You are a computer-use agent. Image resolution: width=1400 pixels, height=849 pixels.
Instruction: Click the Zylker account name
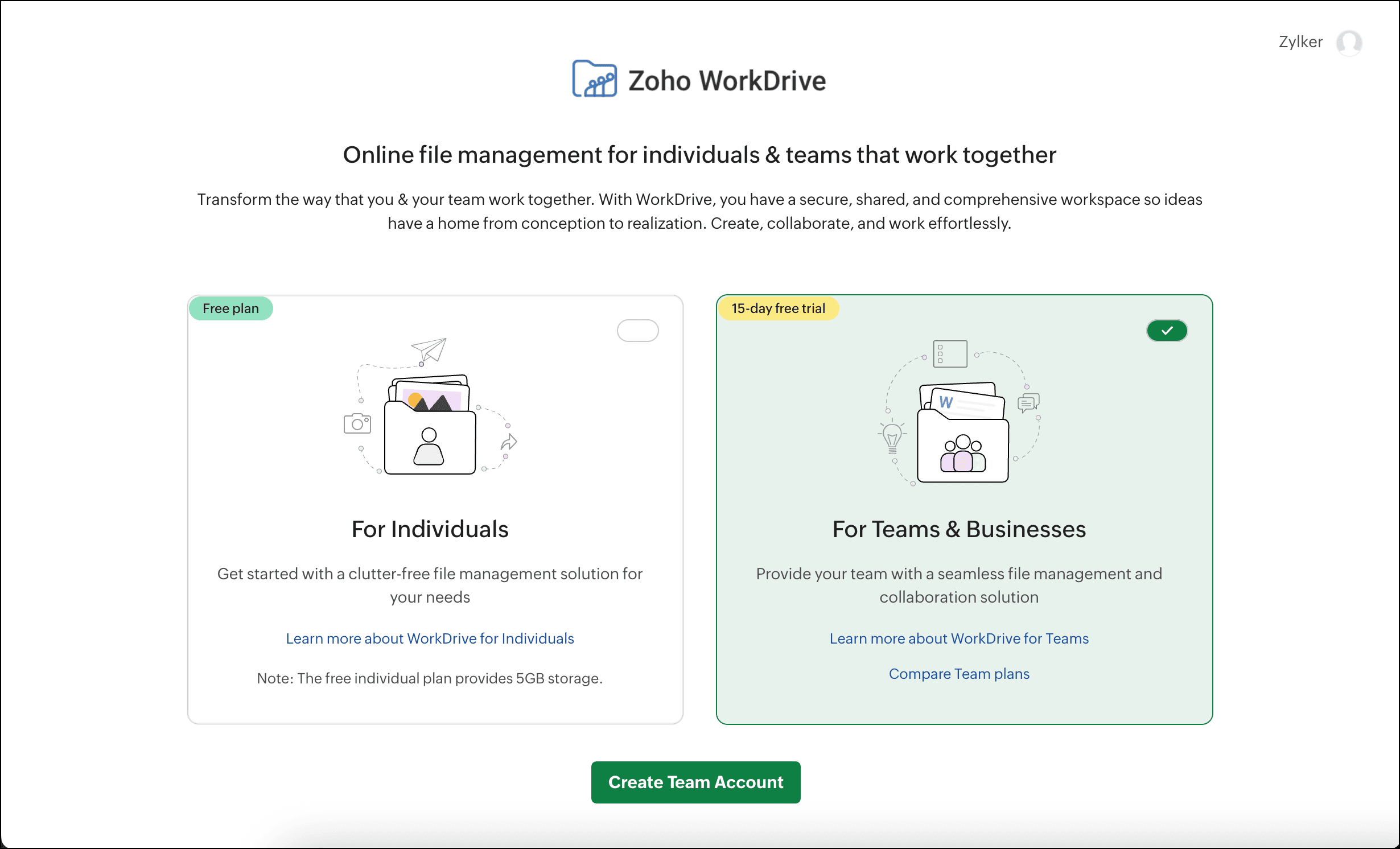1300,42
